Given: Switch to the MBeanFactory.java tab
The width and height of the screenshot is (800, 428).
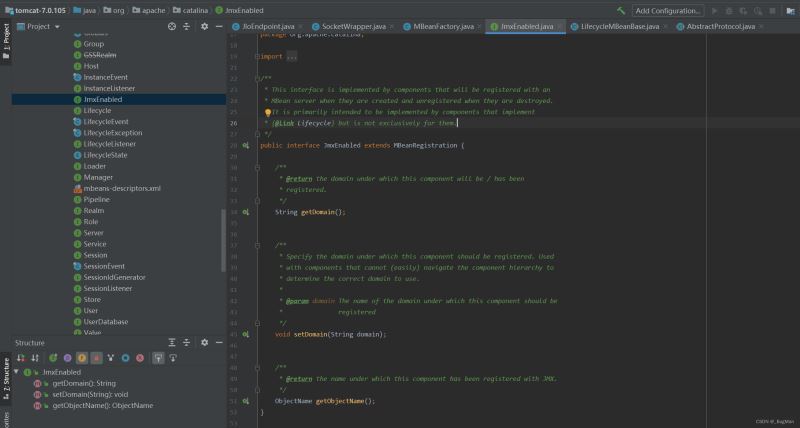Looking at the screenshot, I should pos(443,27).
